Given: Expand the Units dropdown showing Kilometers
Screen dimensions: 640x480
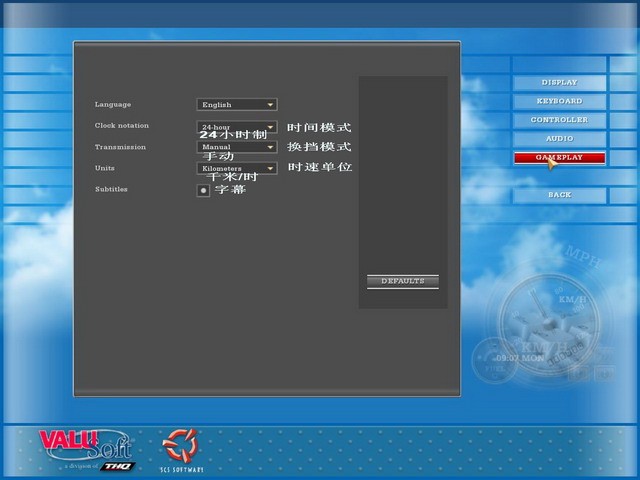Looking at the screenshot, I should 236,169.
